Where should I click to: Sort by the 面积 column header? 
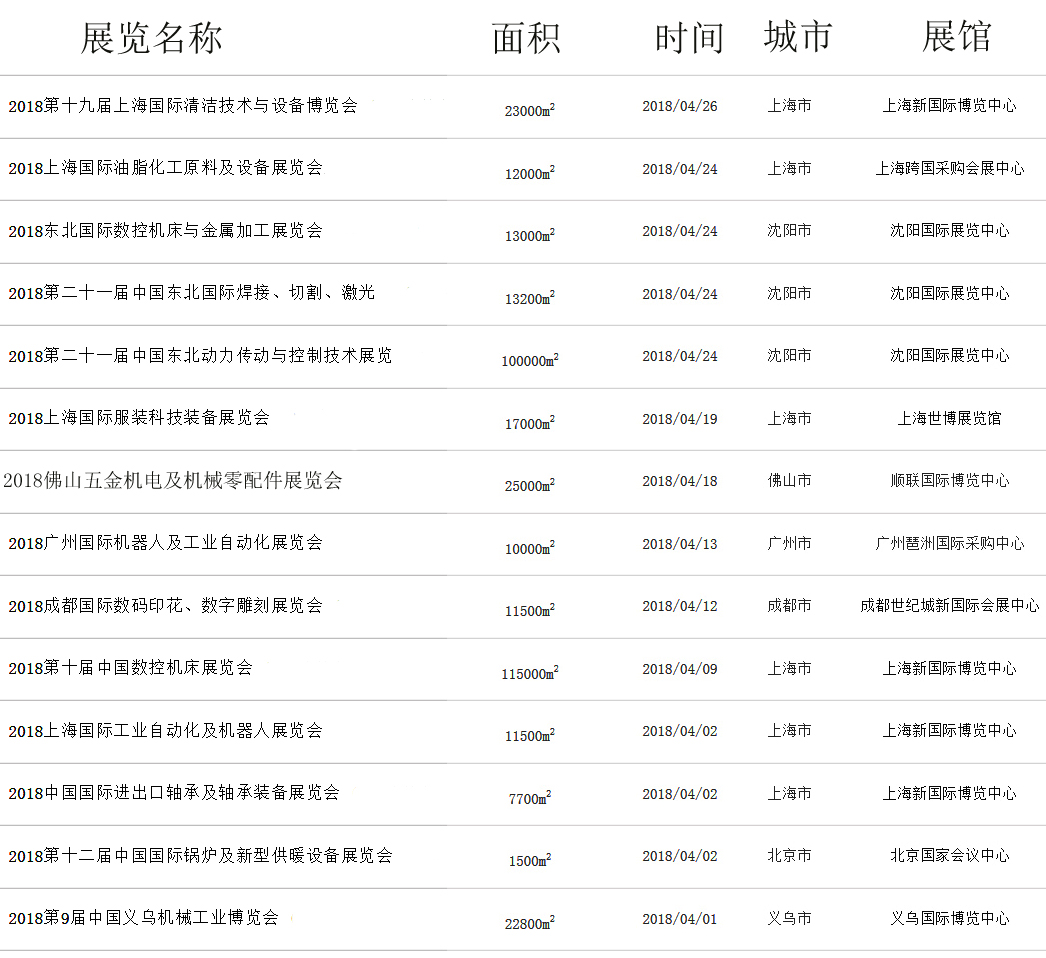[526, 38]
